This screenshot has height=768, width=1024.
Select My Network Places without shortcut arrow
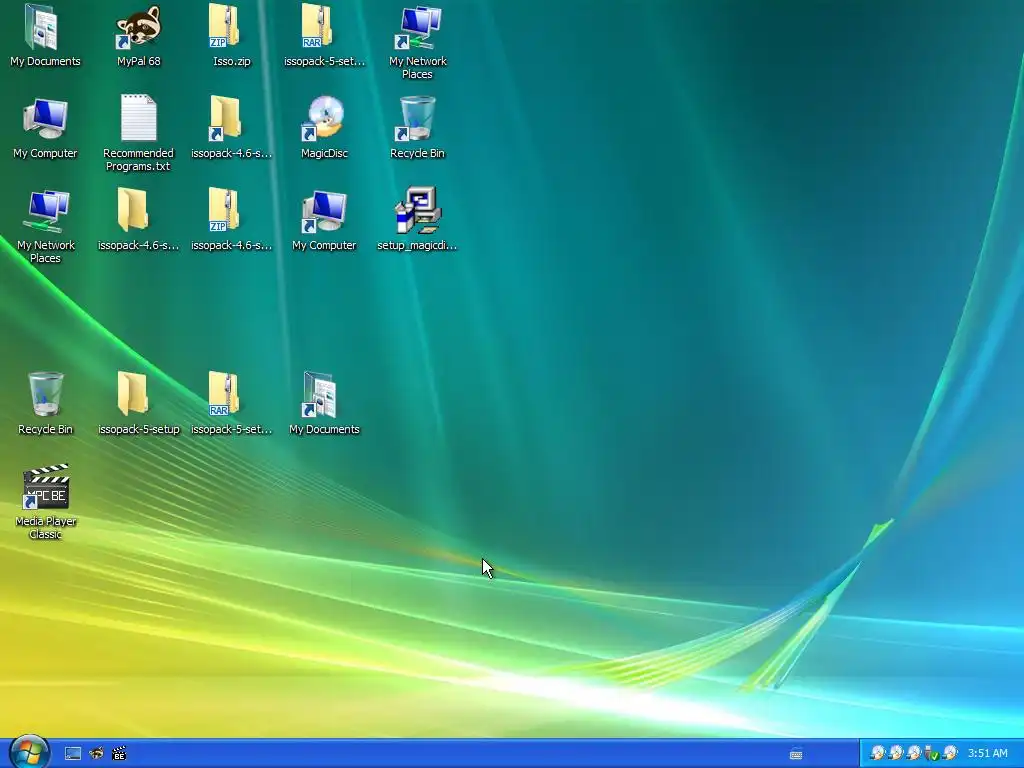tap(46, 227)
